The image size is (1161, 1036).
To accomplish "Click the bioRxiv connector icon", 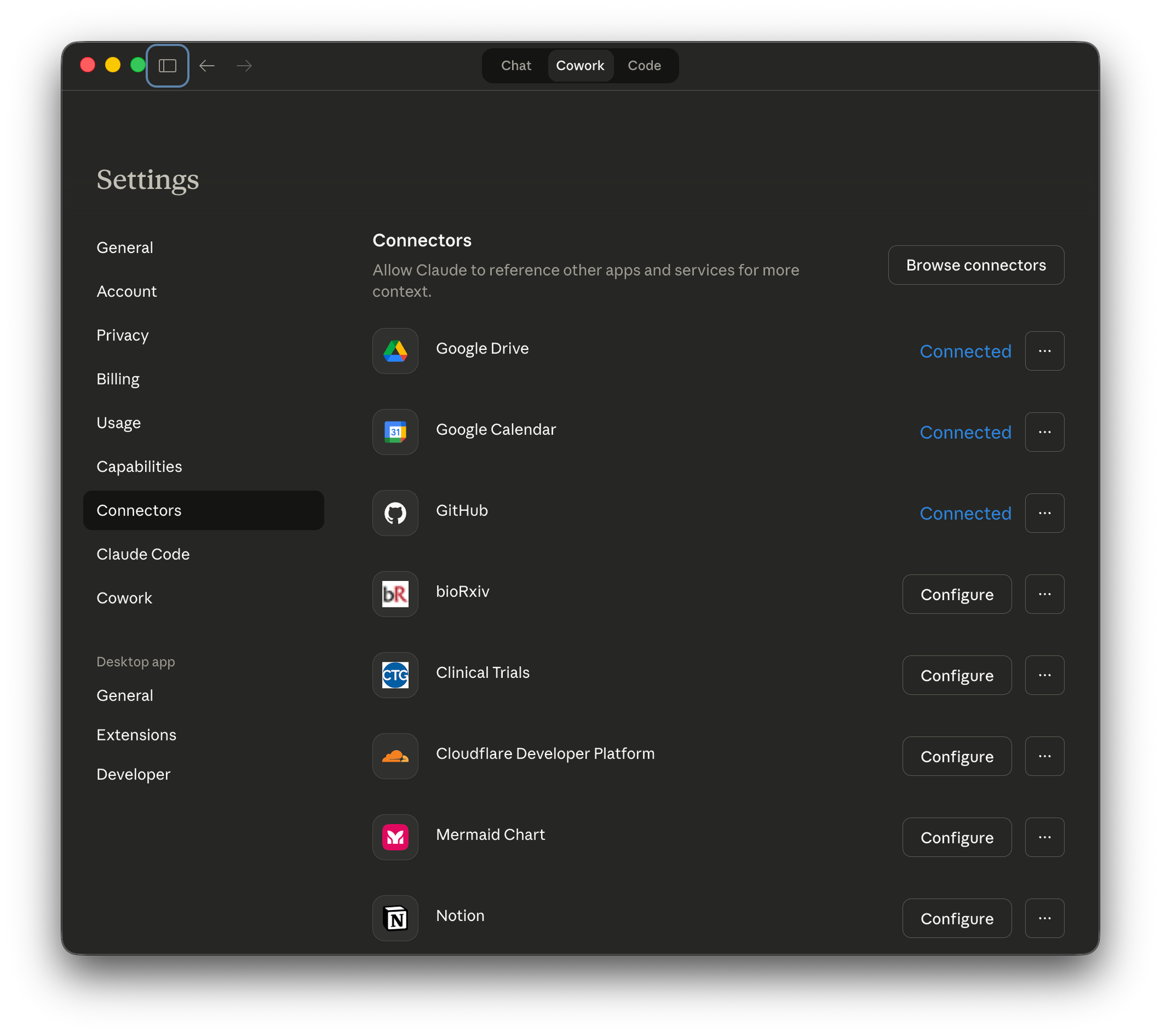I will 395,594.
